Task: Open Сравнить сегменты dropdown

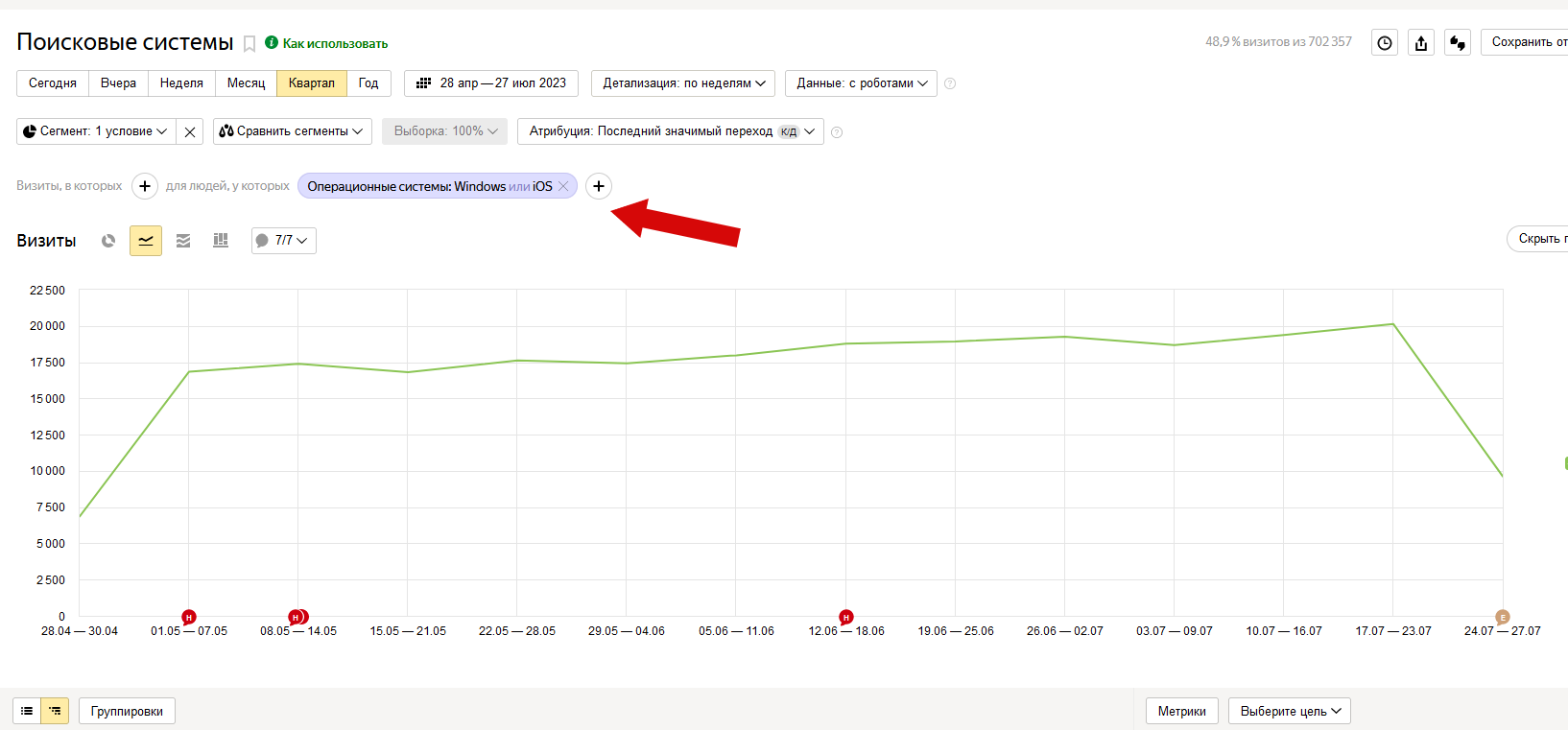Action: (x=292, y=131)
